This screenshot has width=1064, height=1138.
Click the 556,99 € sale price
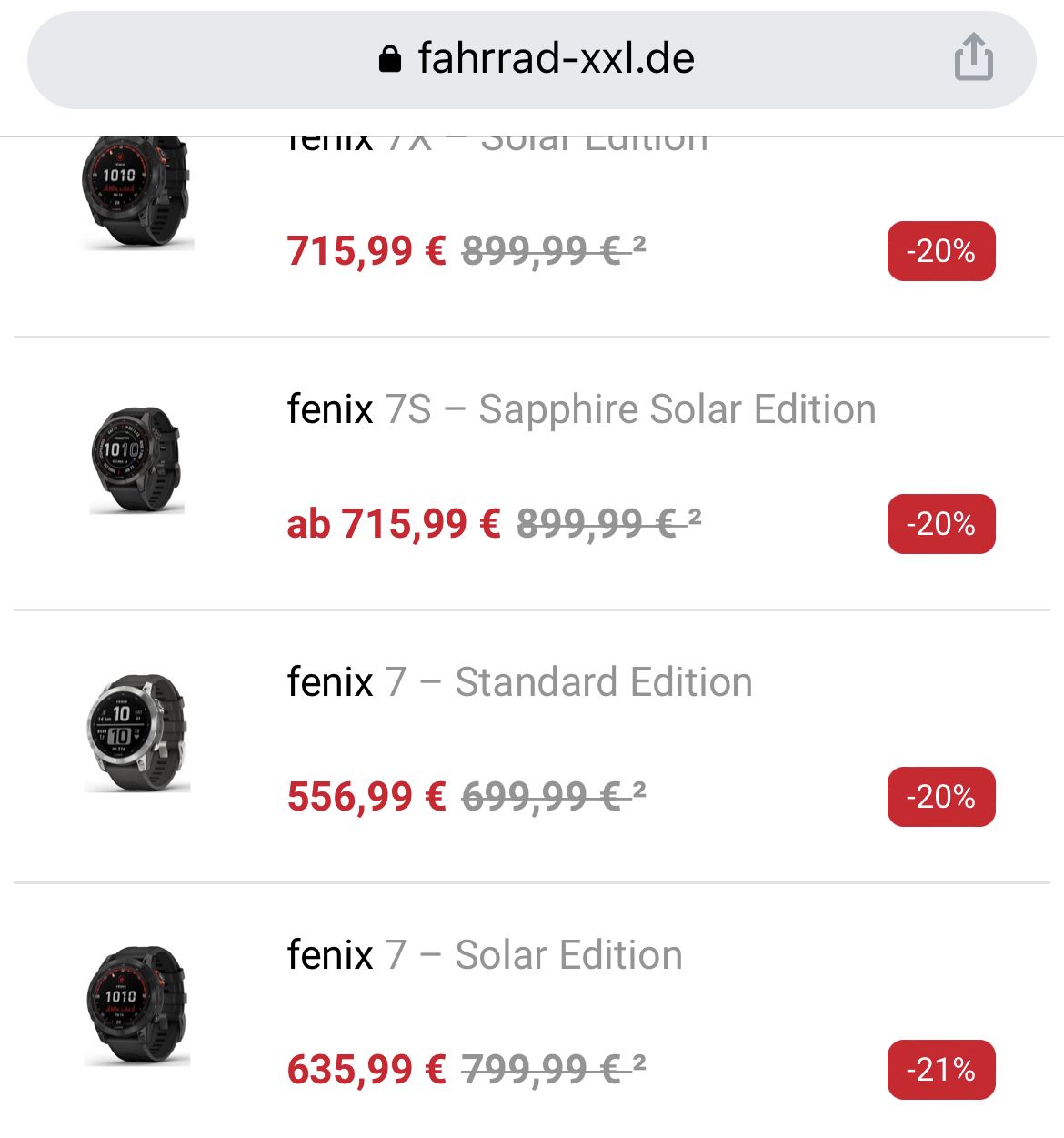point(366,797)
